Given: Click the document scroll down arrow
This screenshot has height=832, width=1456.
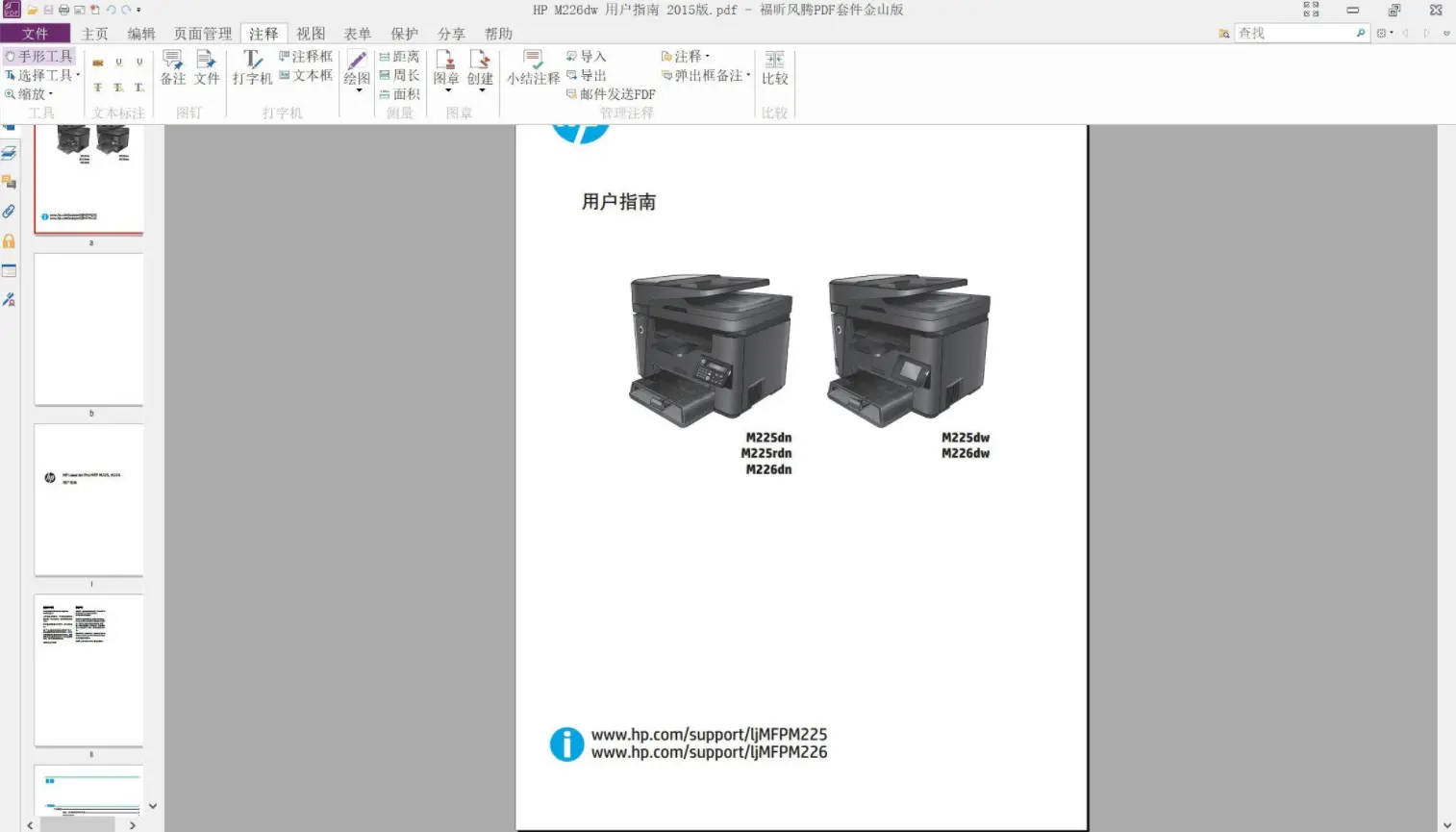Looking at the screenshot, I should 1446,825.
